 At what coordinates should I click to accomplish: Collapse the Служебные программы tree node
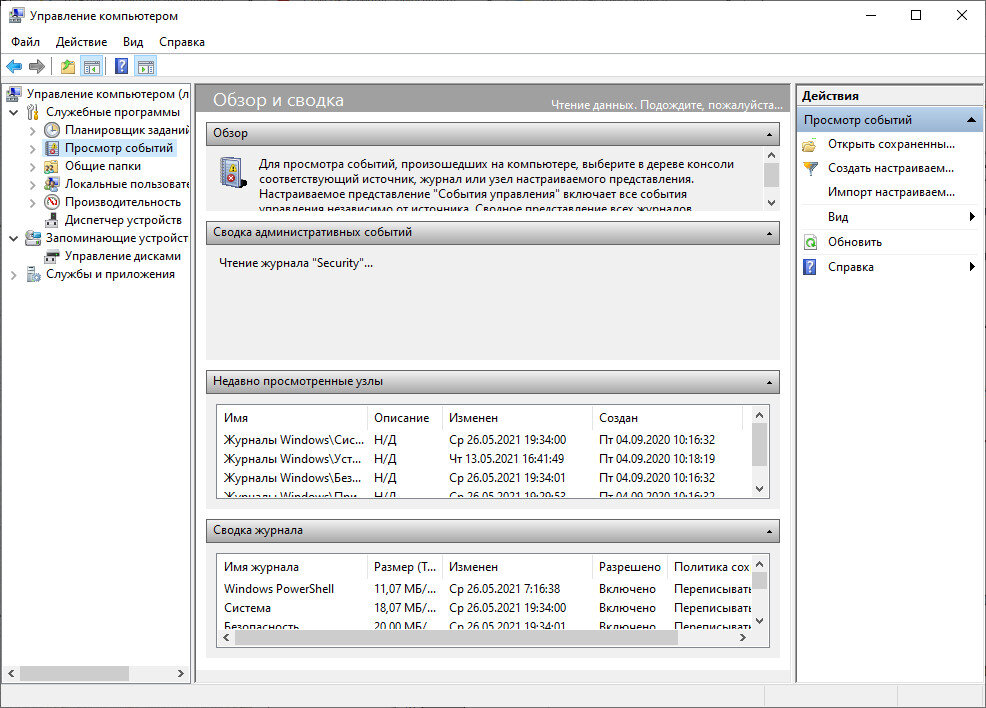click(13, 113)
